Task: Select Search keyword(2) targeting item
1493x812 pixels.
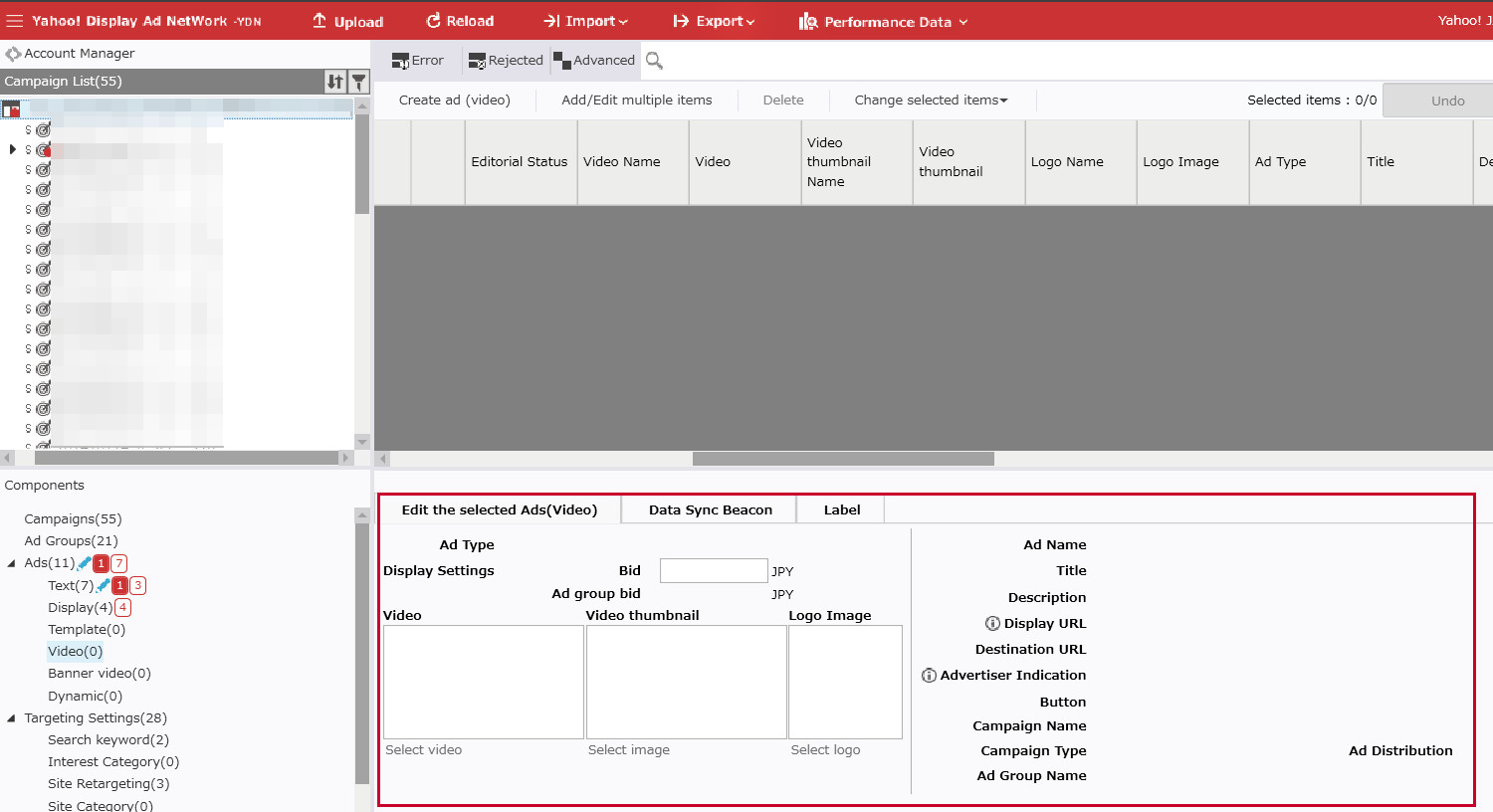Action: tap(108, 740)
